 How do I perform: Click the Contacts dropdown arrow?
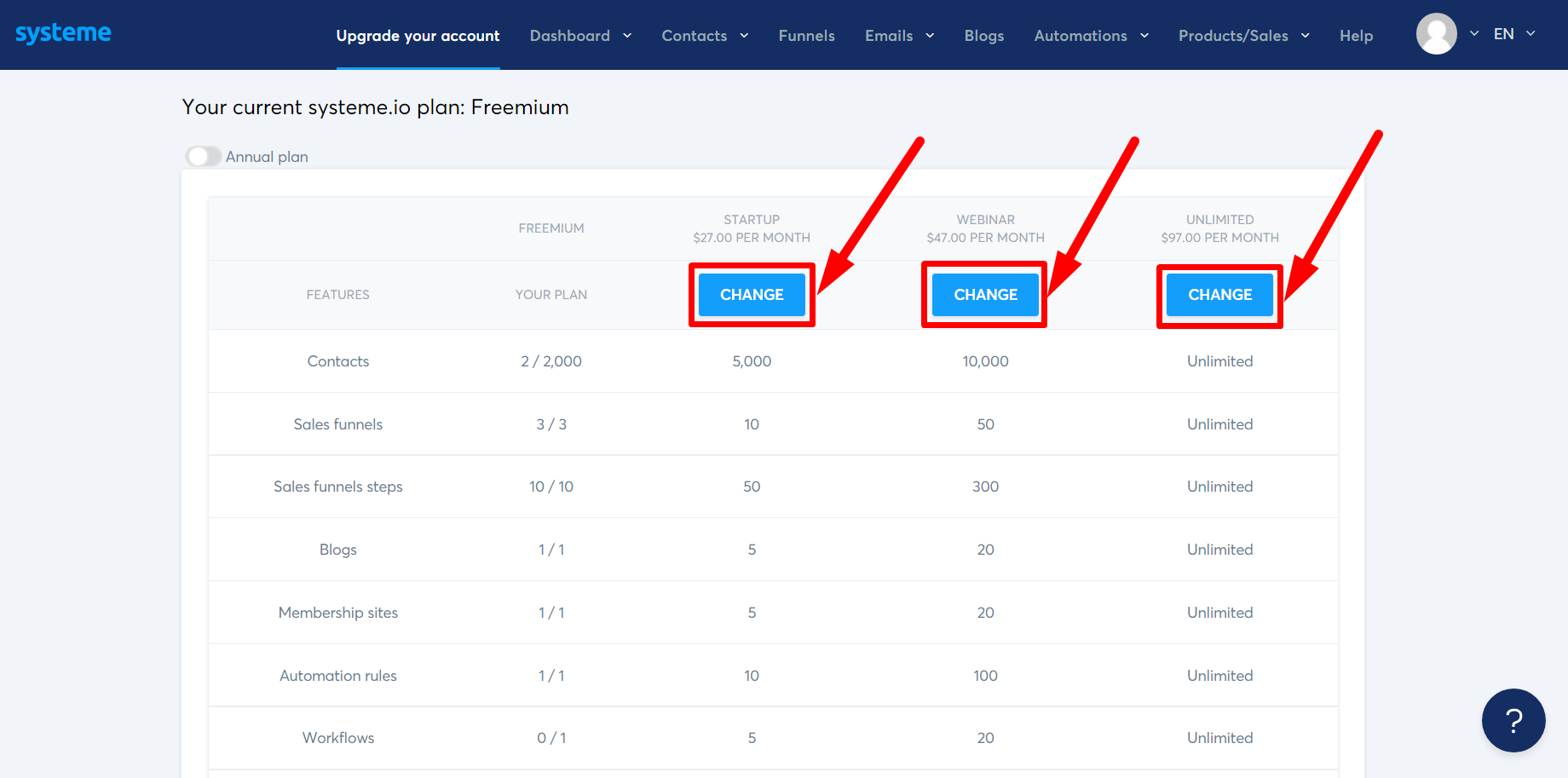tap(743, 36)
